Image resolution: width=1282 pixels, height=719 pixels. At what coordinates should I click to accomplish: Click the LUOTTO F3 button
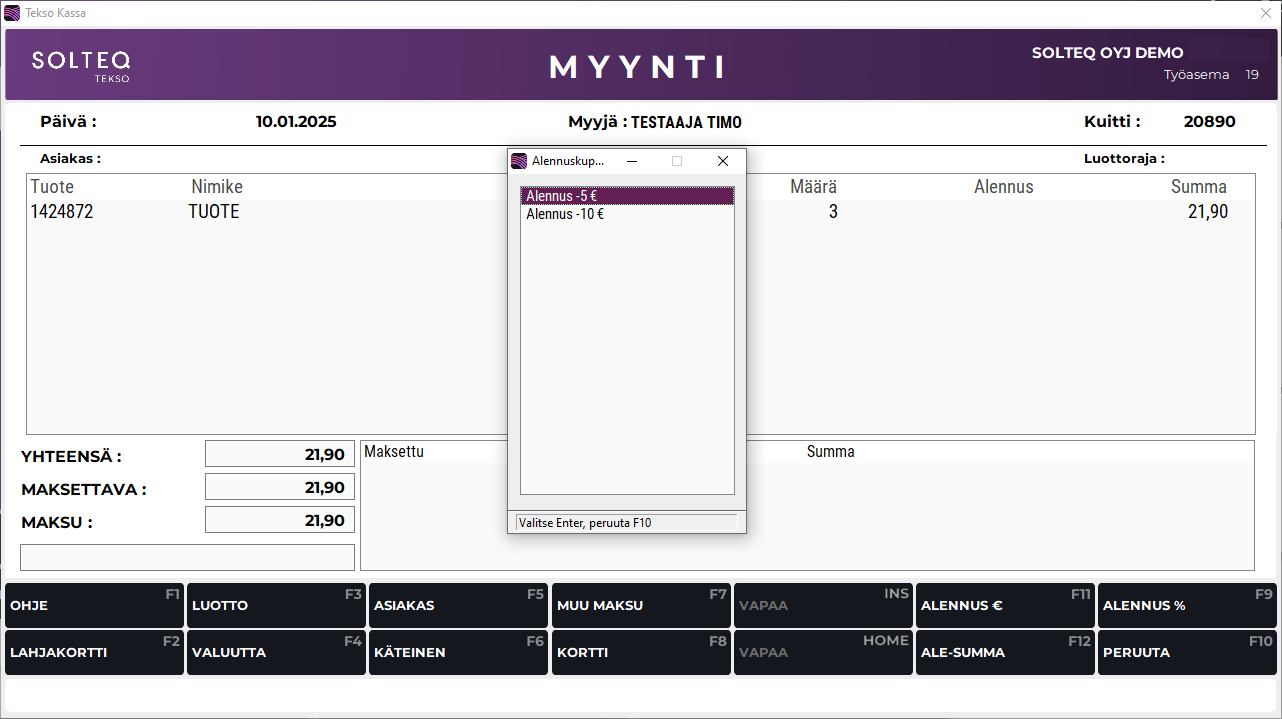tap(275, 606)
